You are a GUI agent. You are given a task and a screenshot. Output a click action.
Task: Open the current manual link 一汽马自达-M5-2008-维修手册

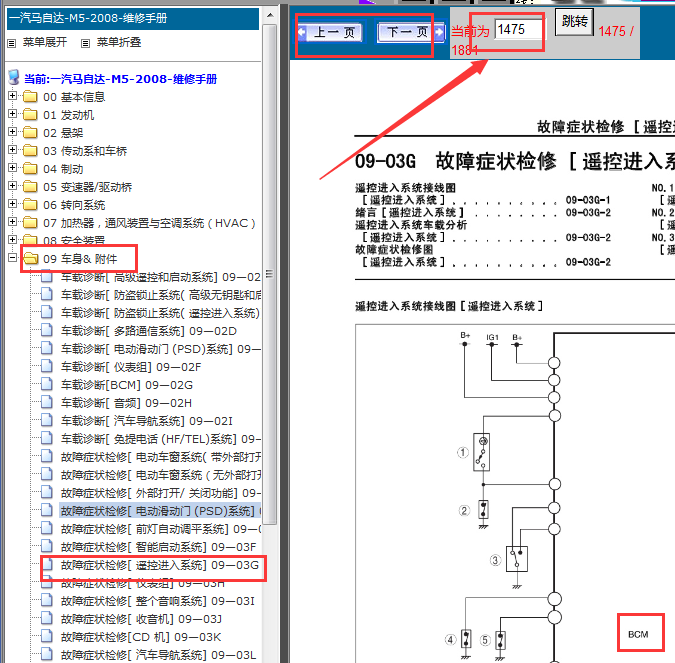point(121,79)
